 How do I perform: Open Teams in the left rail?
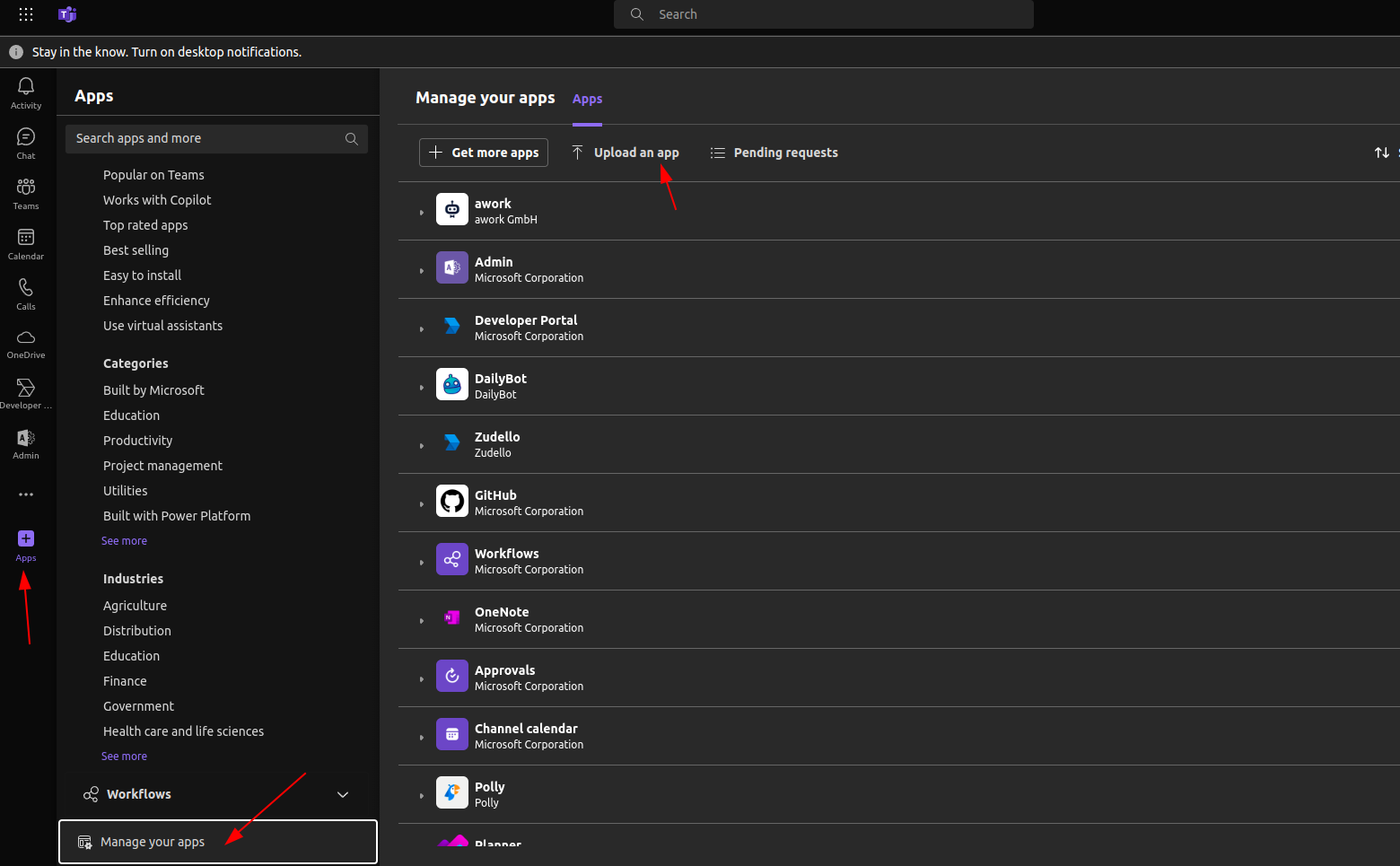[26, 193]
